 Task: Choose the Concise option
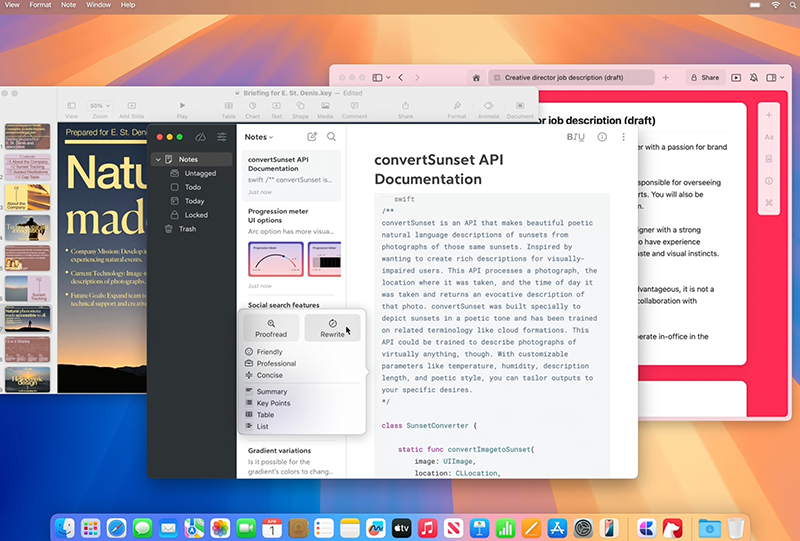[269, 375]
